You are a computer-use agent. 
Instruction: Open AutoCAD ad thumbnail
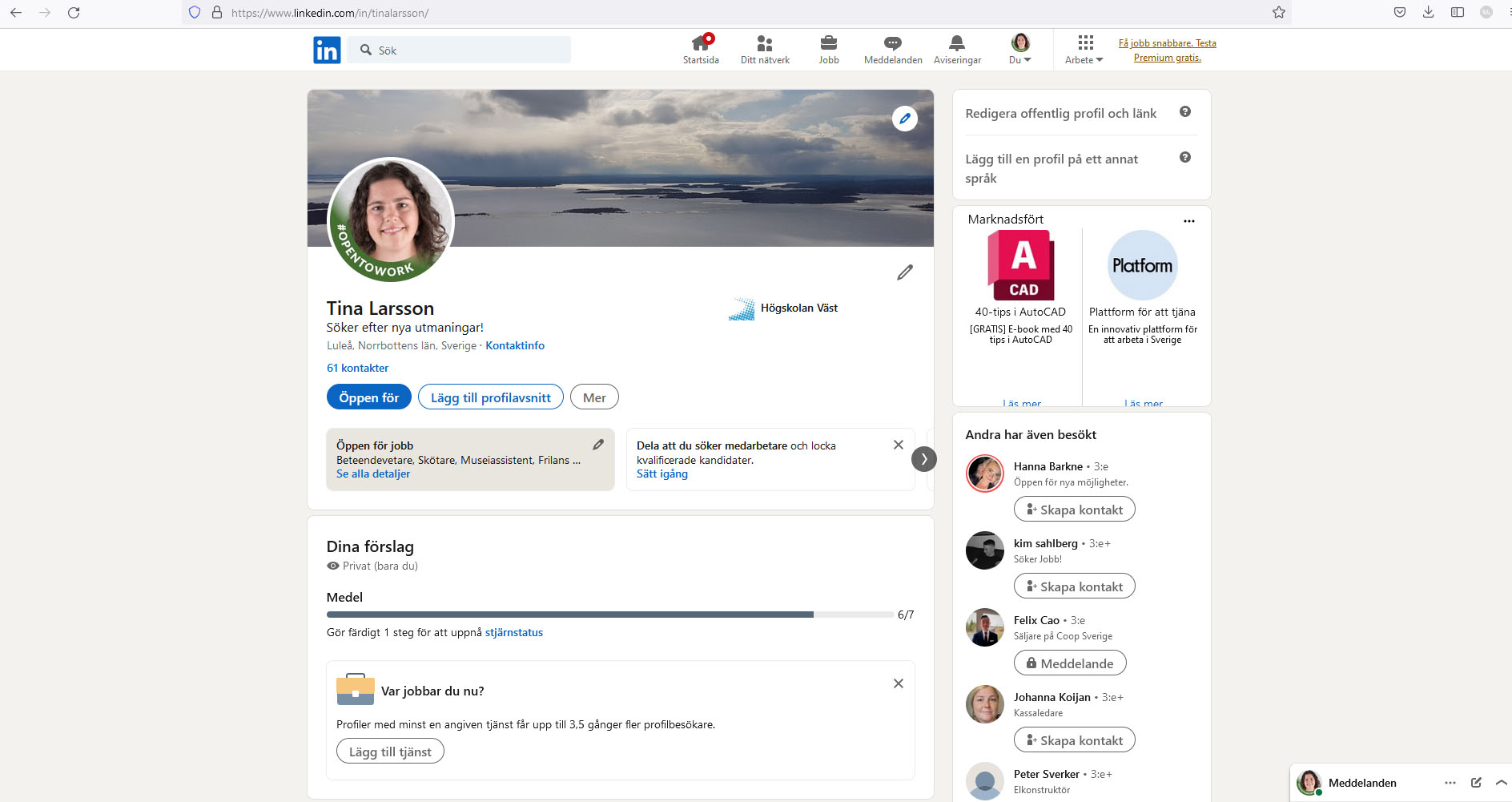[1020, 265]
